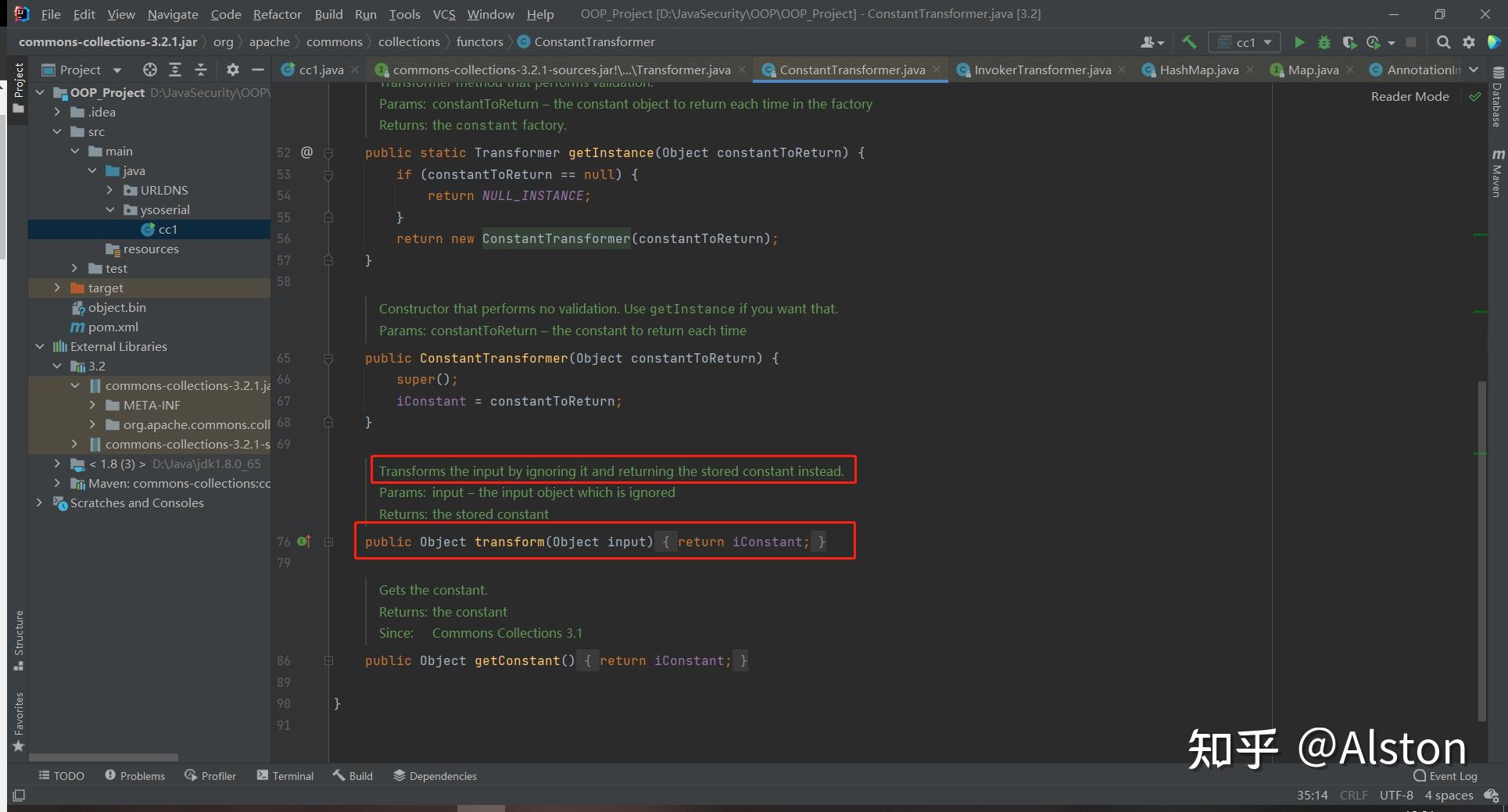Collapse the ysoserial package

click(111, 209)
